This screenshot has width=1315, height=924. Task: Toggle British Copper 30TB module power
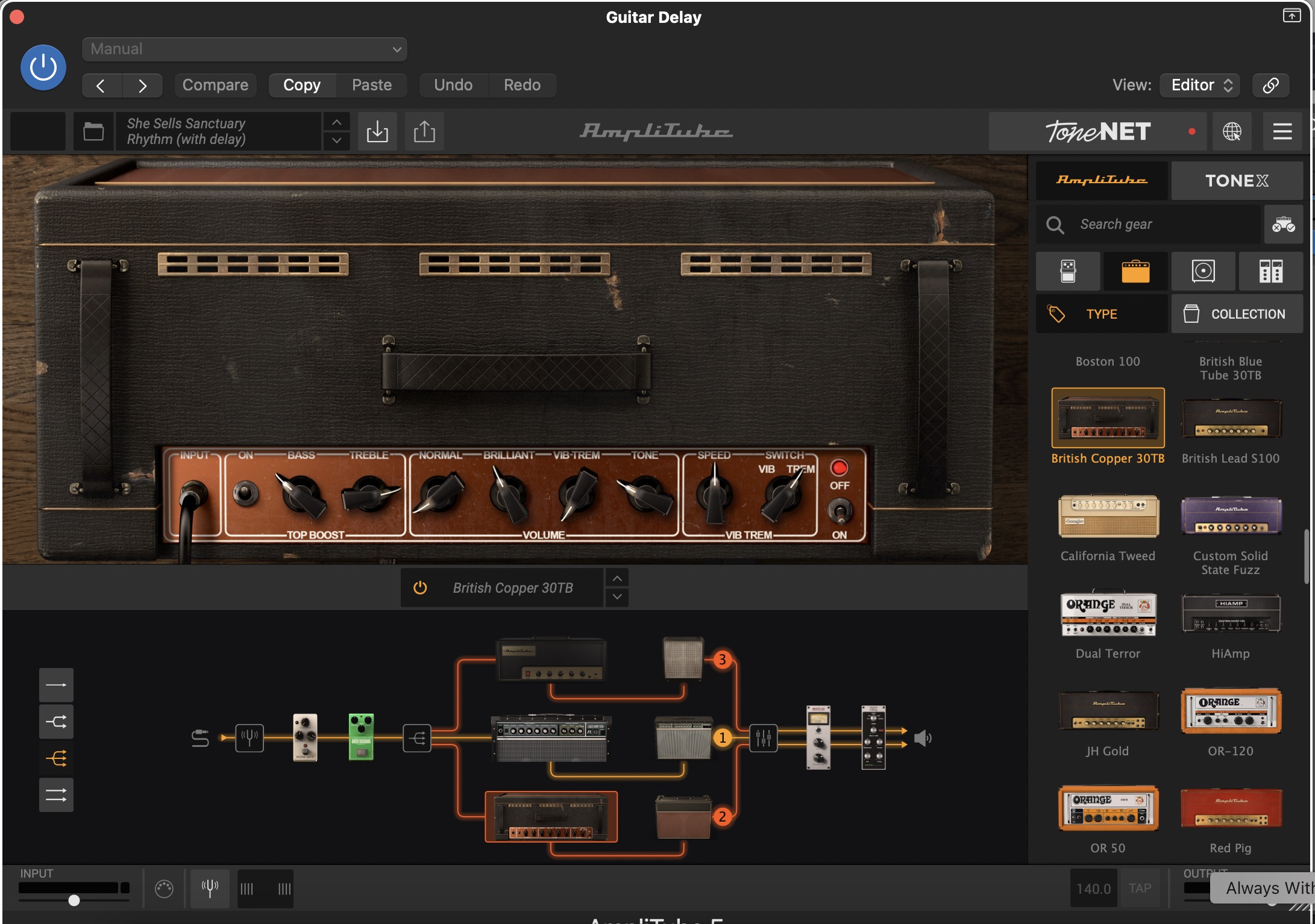(x=420, y=587)
